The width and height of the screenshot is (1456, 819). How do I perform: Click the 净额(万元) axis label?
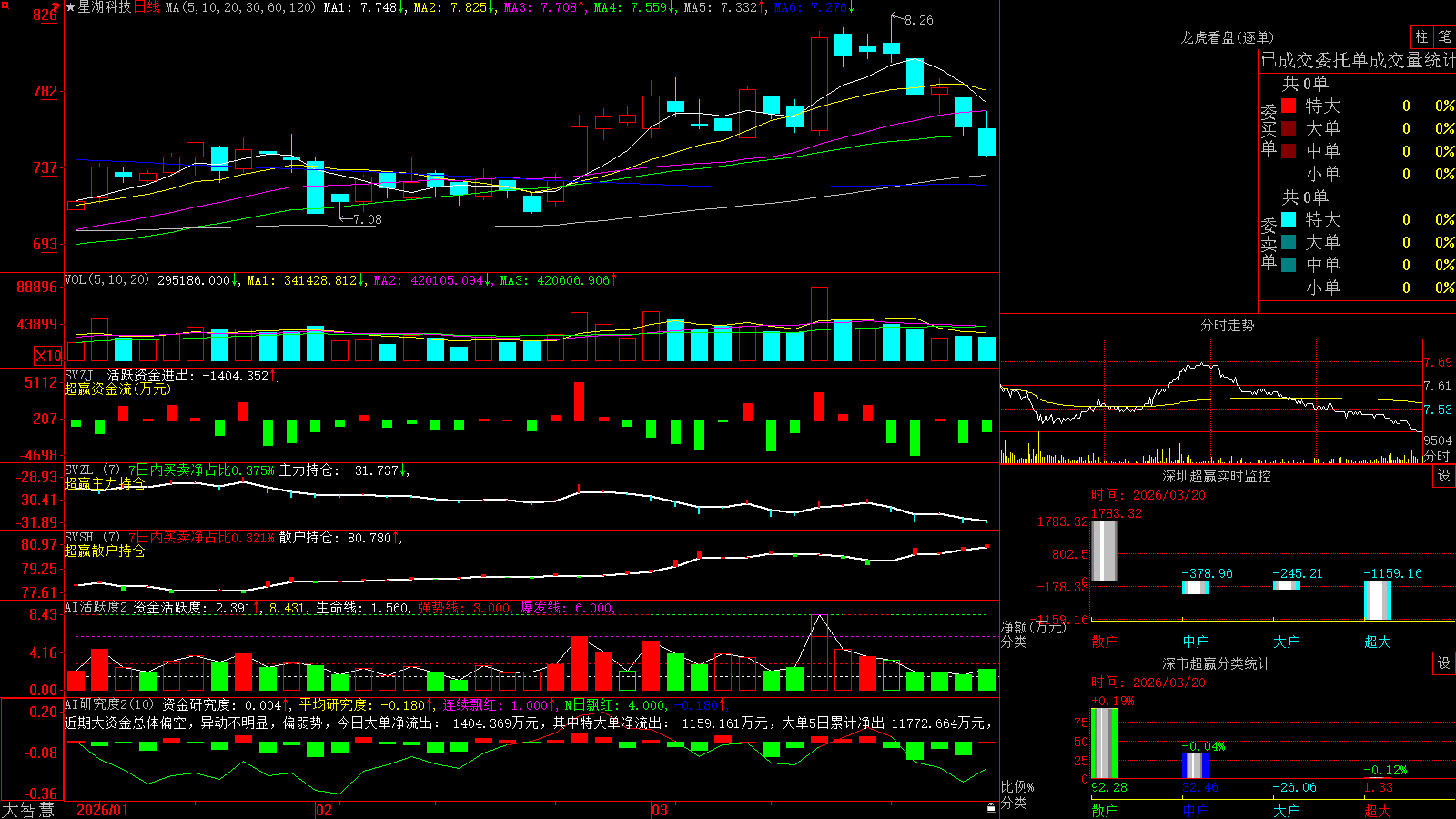1033,627
